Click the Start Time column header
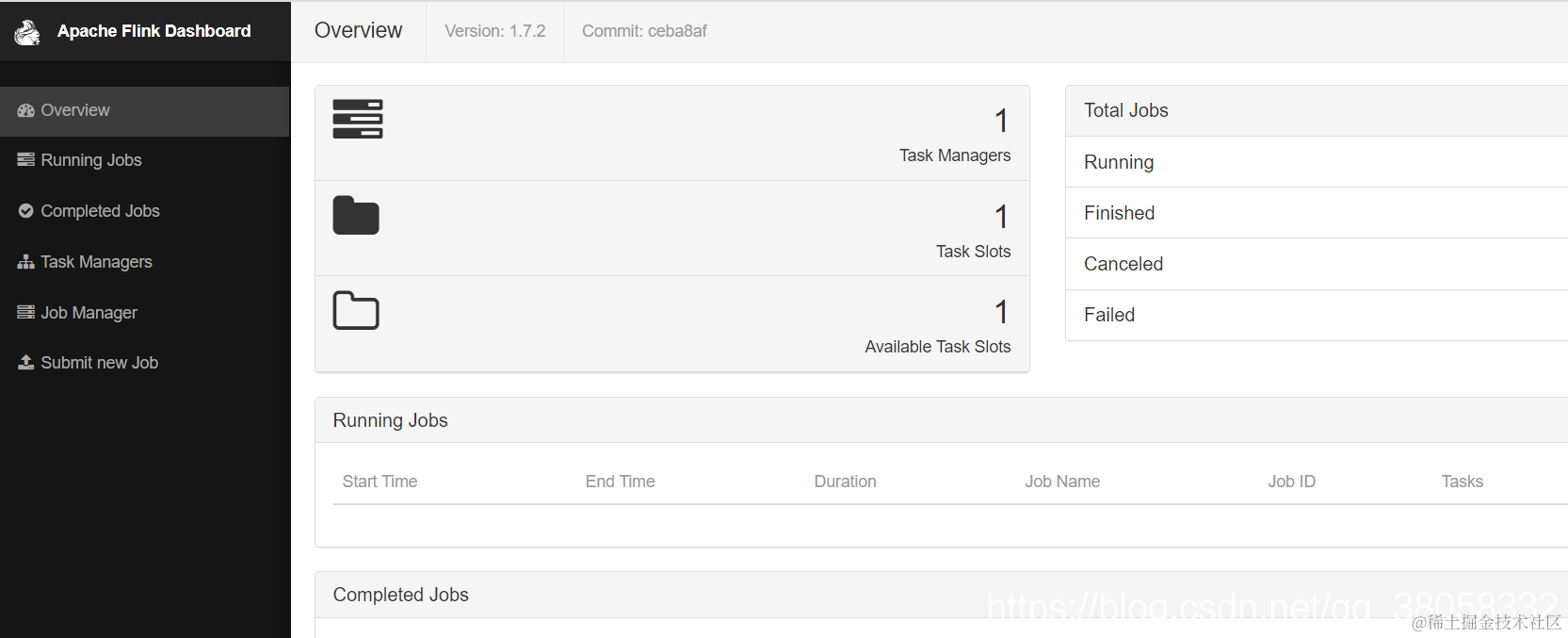 [x=380, y=482]
